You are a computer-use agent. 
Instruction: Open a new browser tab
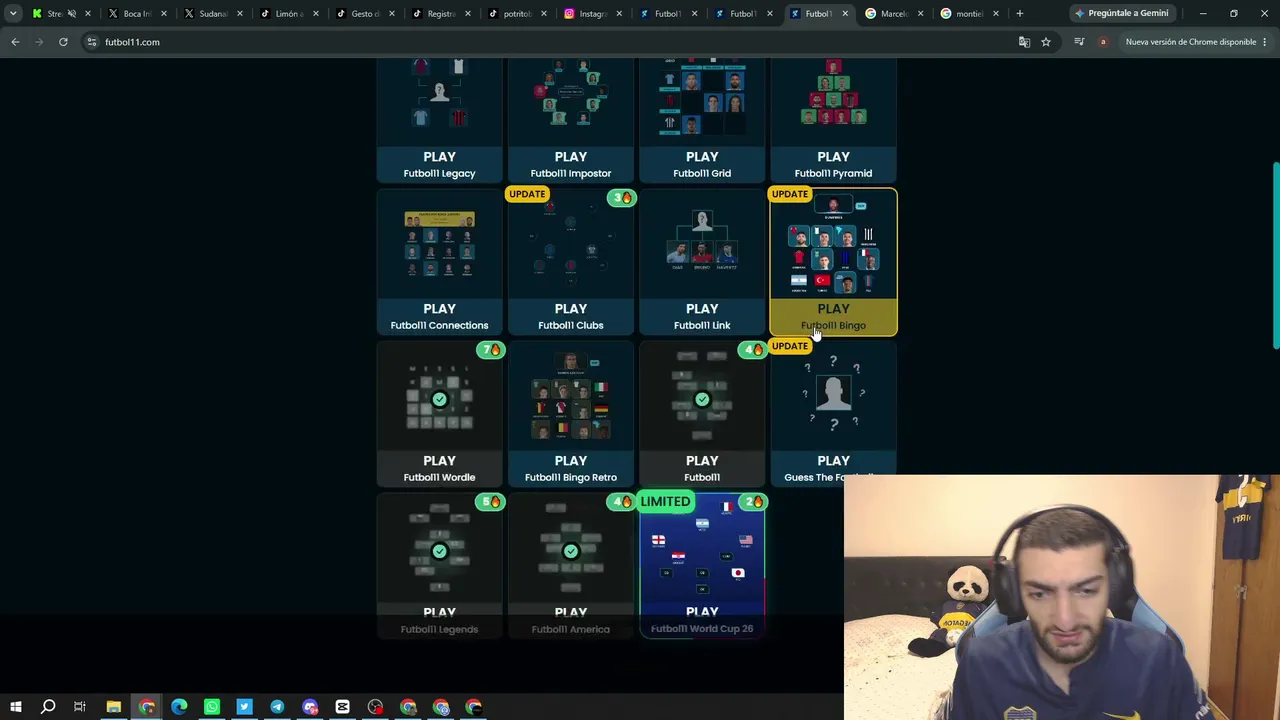pos(1020,14)
